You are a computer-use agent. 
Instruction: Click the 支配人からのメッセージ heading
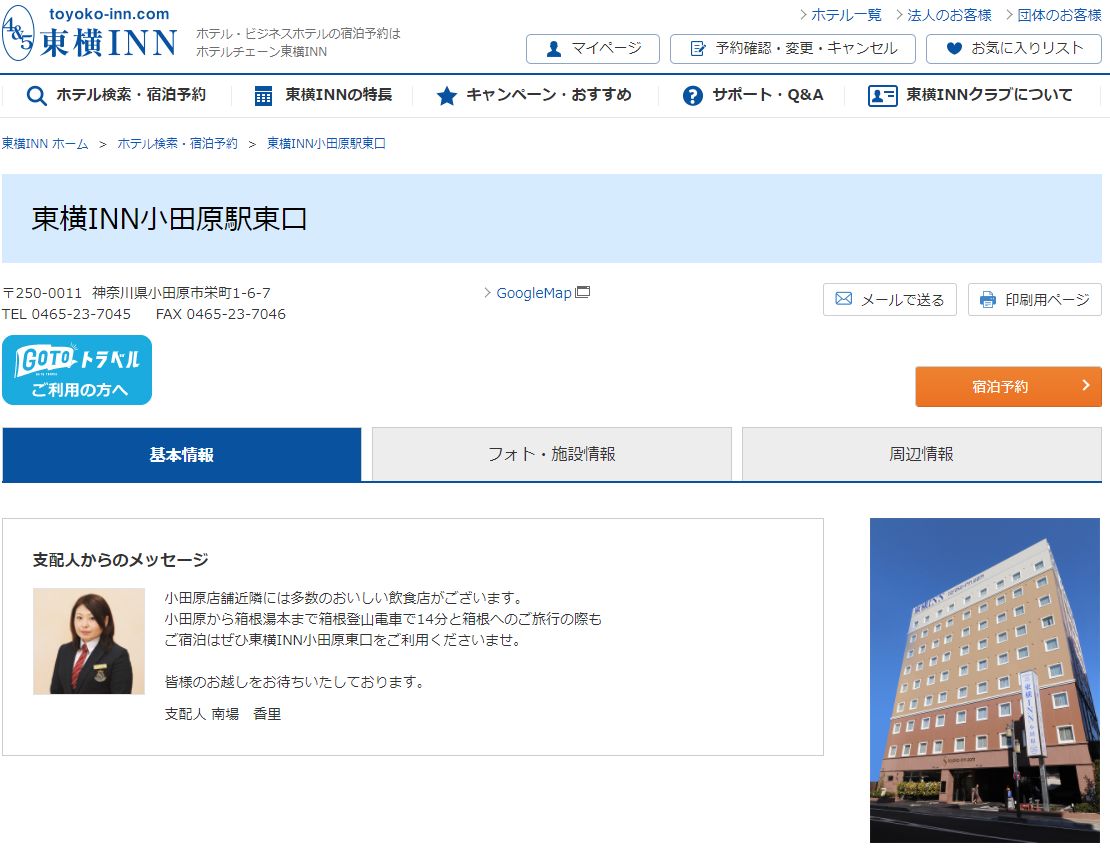point(121,560)
